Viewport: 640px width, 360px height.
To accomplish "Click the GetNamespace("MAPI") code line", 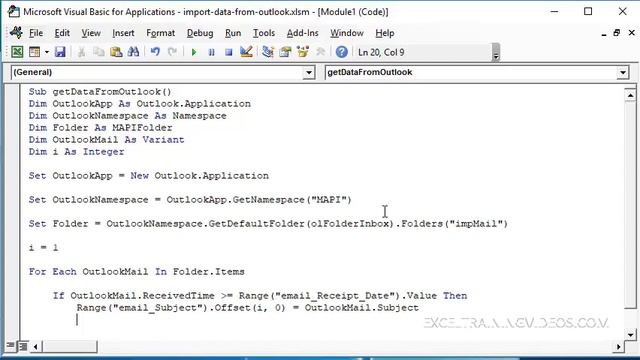I will coord(190,200).
